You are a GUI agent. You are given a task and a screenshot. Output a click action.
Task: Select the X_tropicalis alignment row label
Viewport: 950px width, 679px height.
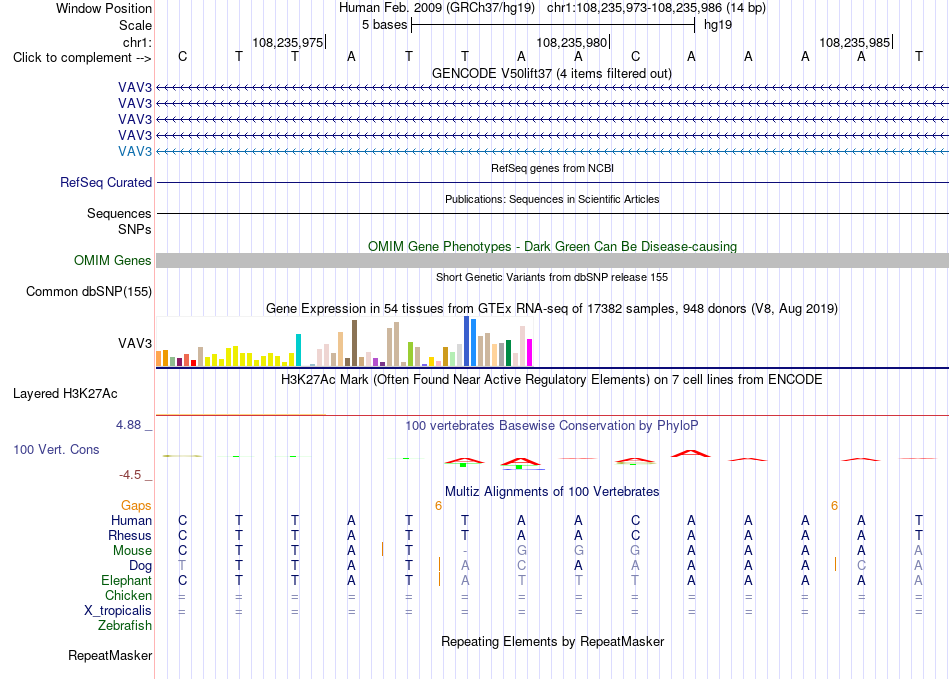click(x=118, y=611)
